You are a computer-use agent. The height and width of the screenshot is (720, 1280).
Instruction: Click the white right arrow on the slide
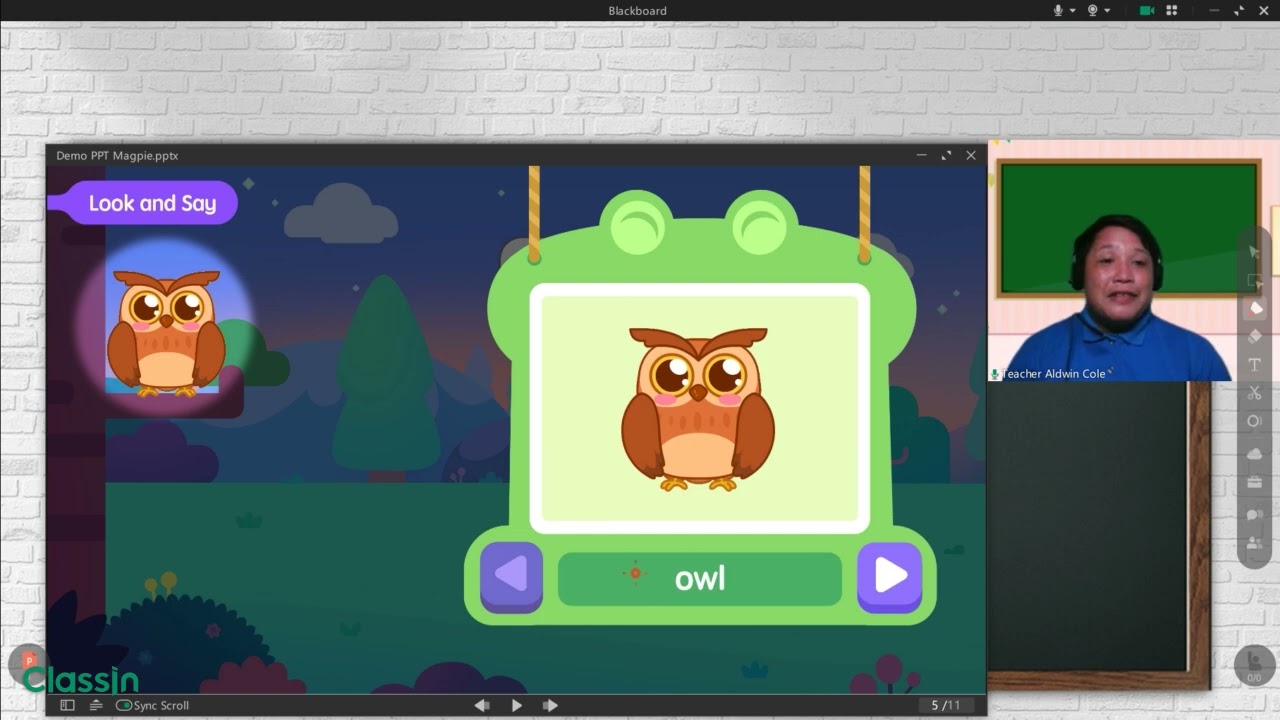(889, 576)
